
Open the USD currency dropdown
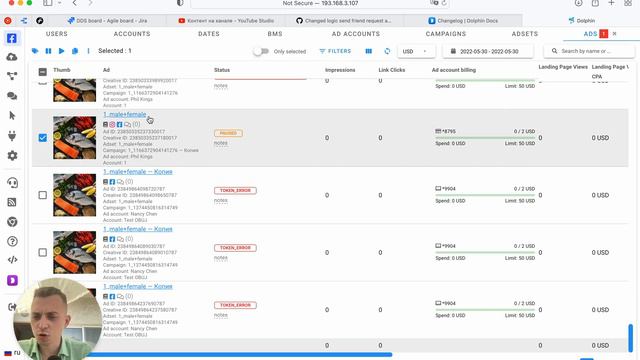416,51
